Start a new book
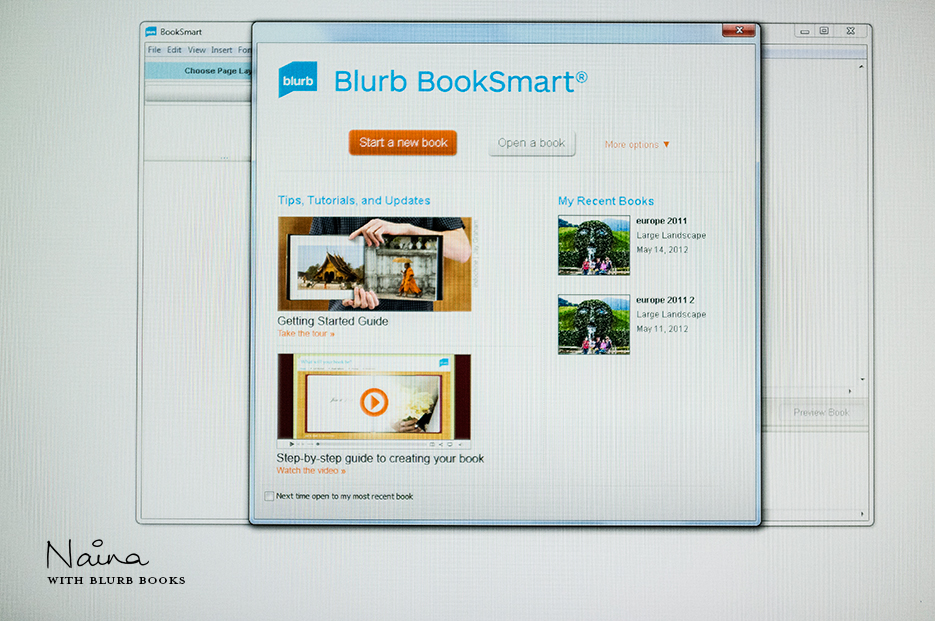 click(403, 143)
